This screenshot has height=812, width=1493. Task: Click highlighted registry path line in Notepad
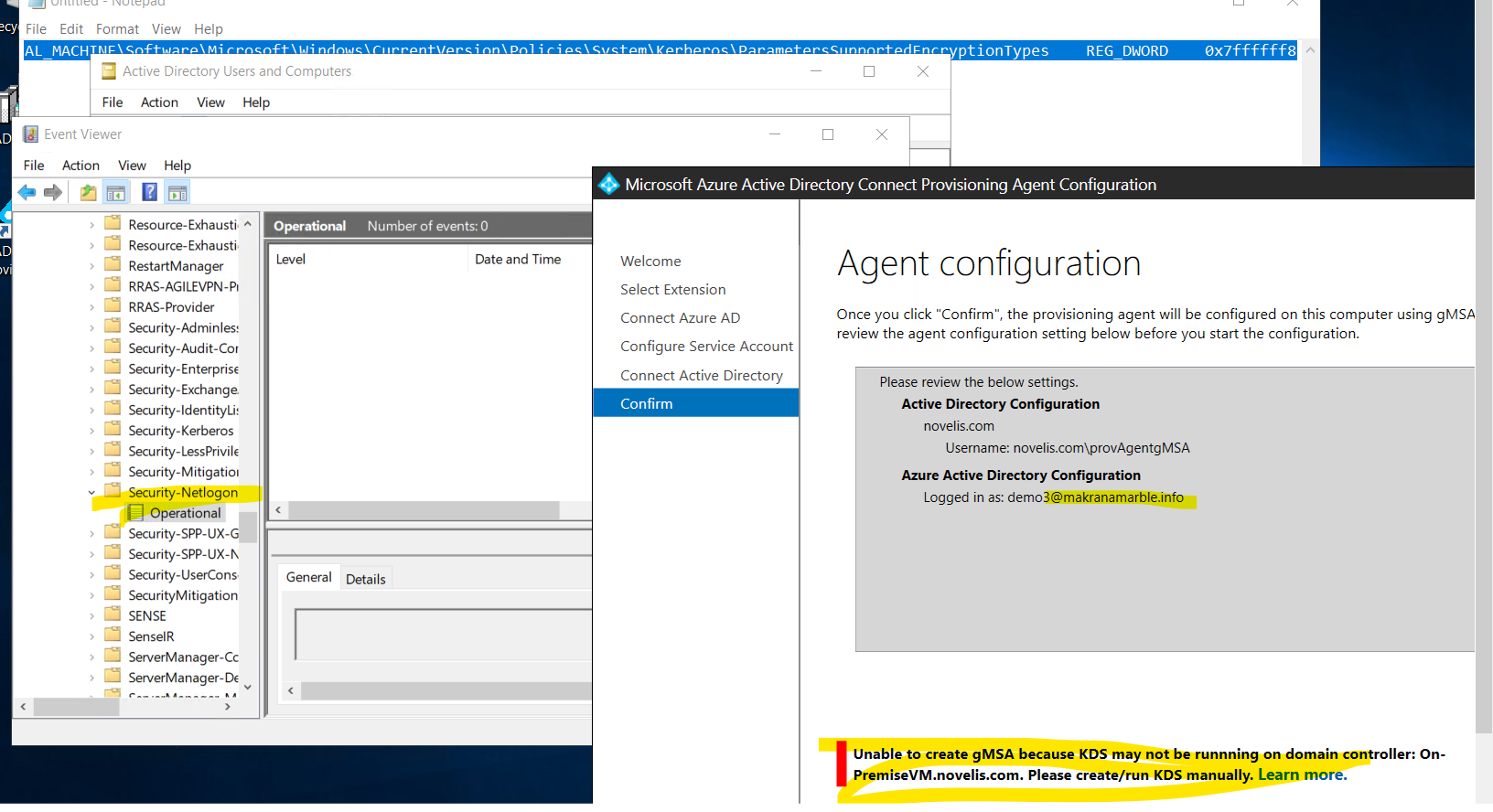(660, 50)
